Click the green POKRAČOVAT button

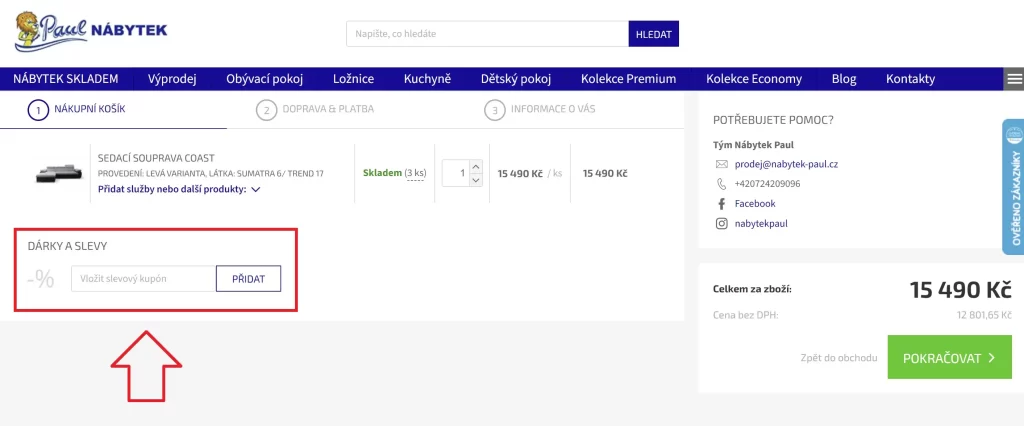(x=950, y=357)
